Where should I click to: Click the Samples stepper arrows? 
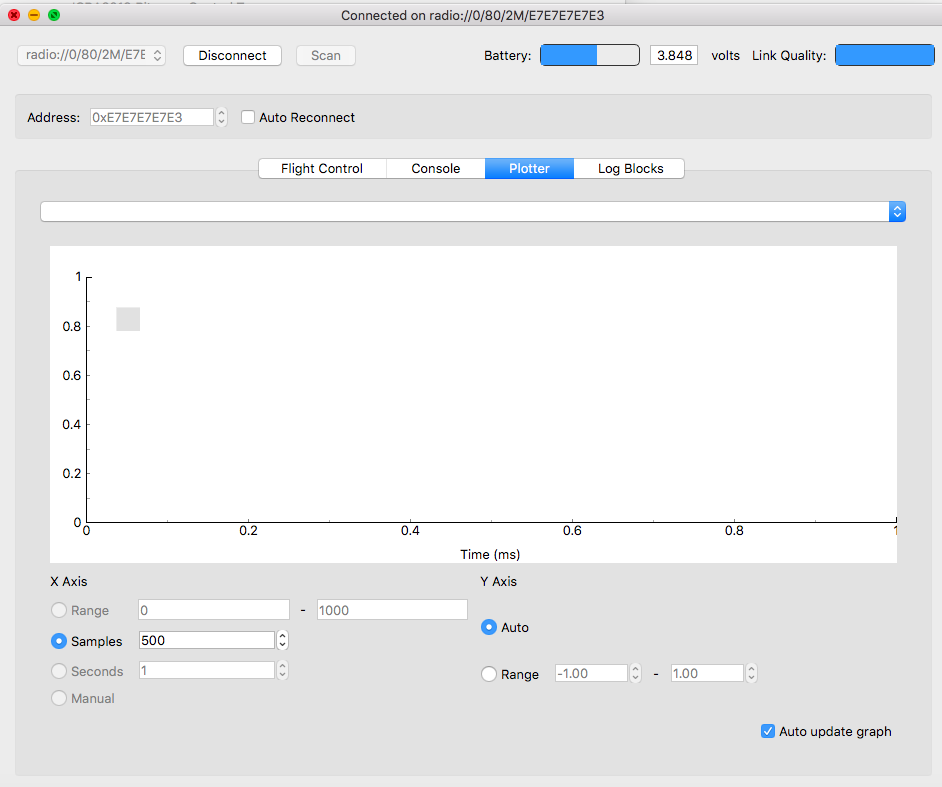tap(283, 641)
